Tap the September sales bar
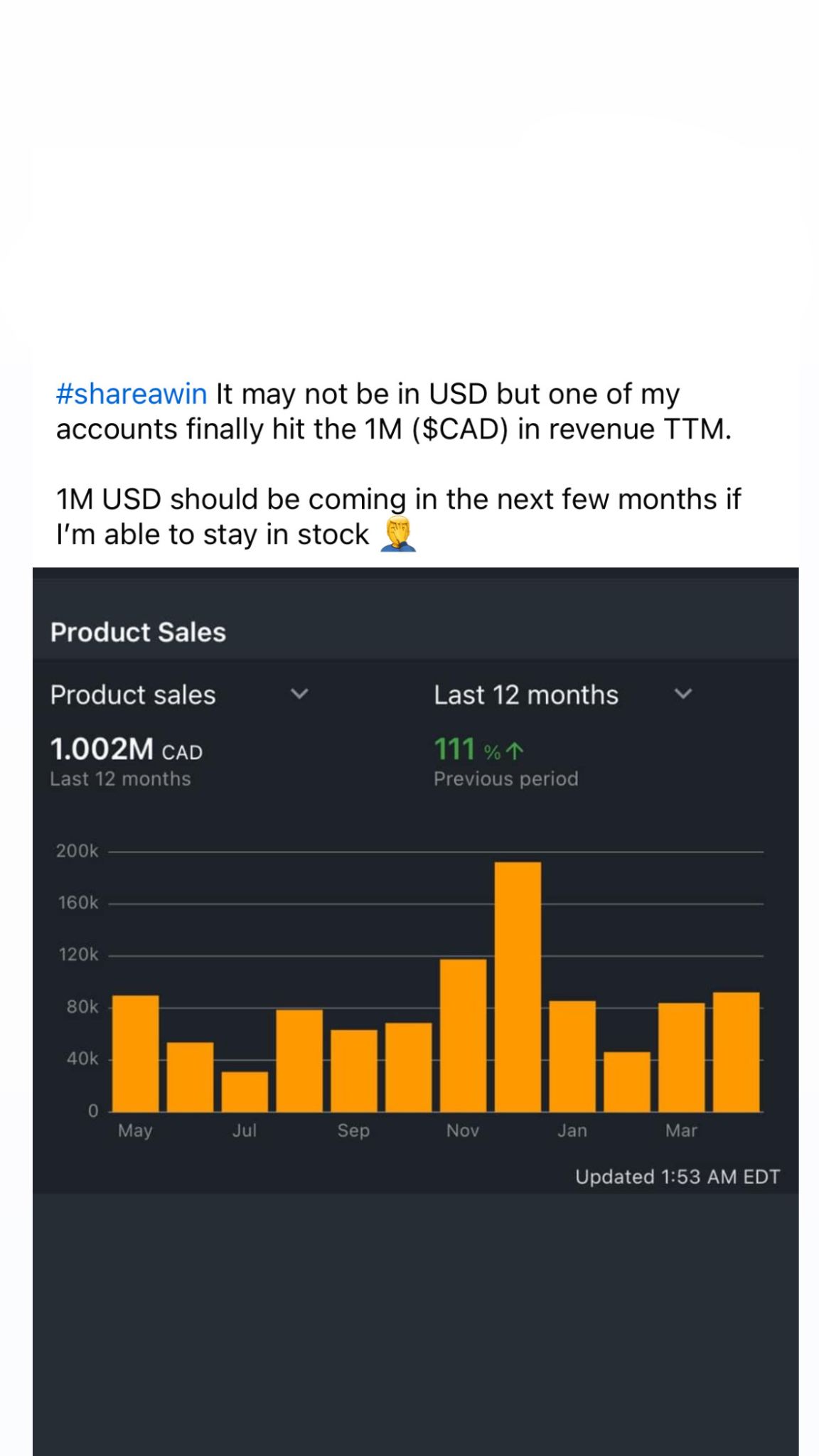 354,1071
